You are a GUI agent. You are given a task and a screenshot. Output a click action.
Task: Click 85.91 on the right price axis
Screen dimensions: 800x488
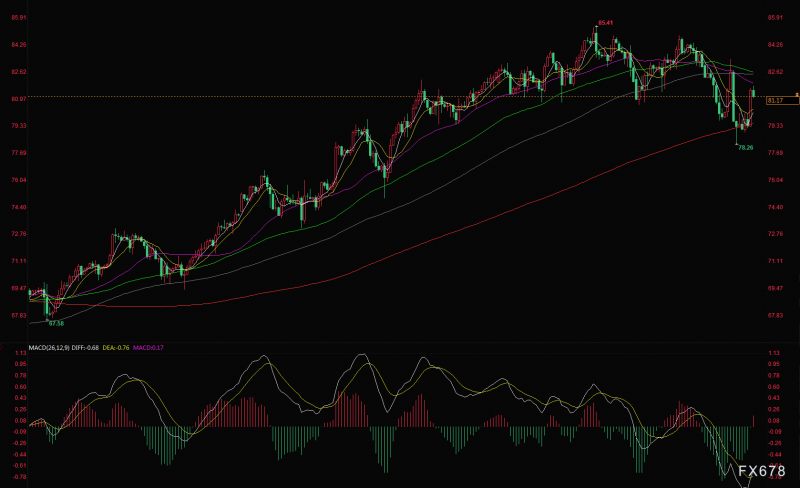click(775, 18)
